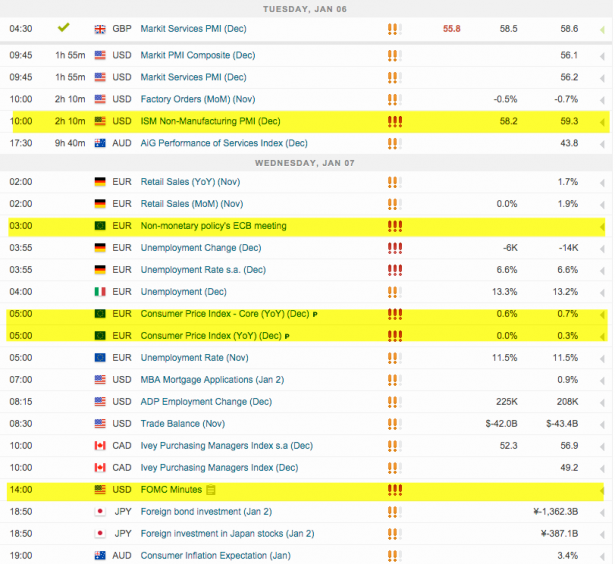This screenshot has height=564, width=615.
Task: Click US flag on Trade Balance (Nov) row
Action: [x=100, y=424]
